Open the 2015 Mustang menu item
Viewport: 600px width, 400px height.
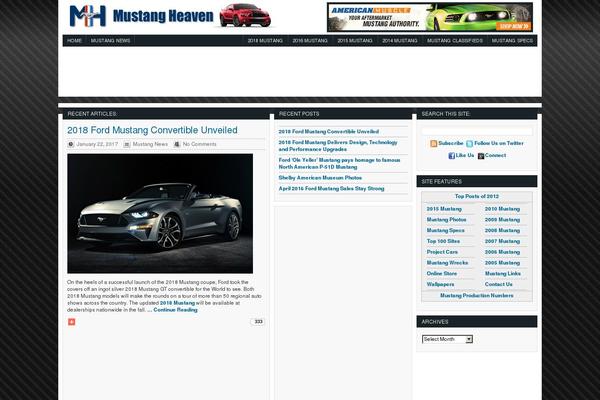[355, 41]
